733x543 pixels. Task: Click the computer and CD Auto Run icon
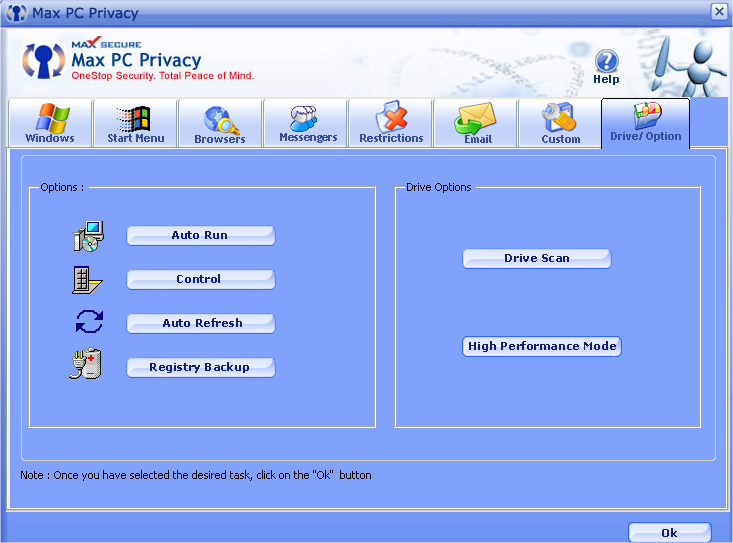(x=88, y=236)
